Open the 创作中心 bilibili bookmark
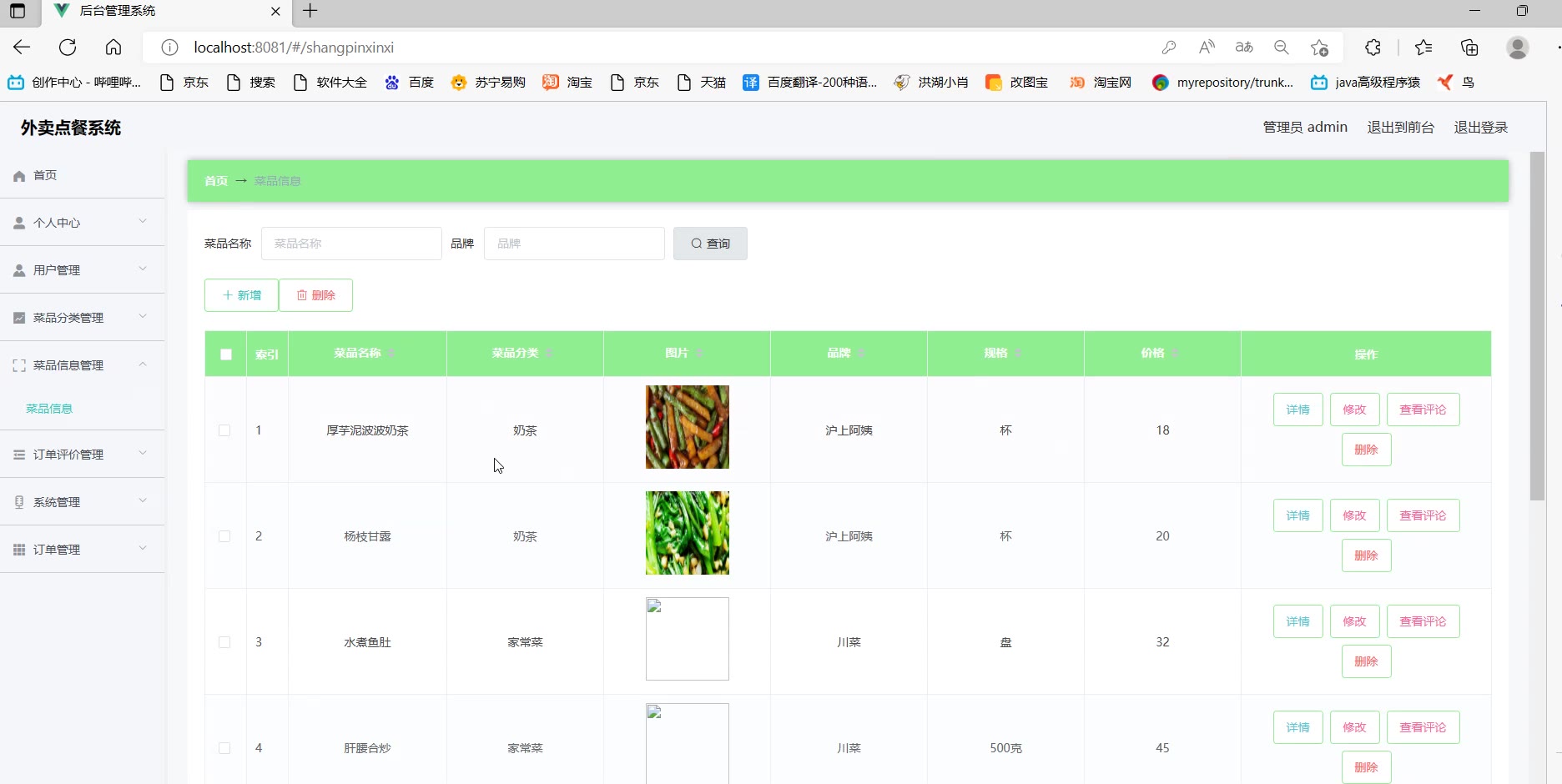Viewport: 1562px width, 784px height. 74,83
